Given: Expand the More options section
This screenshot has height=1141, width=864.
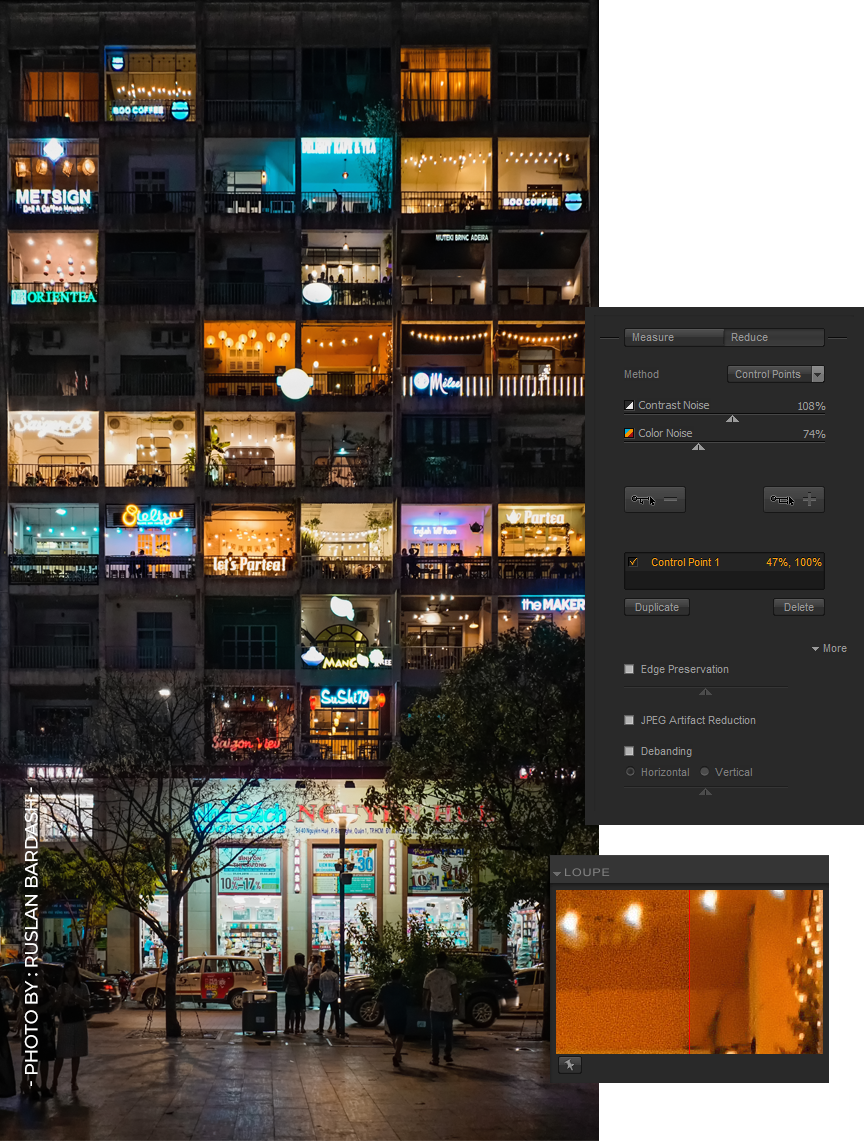Looking at the screenshot, I should (x=829, y=648).
